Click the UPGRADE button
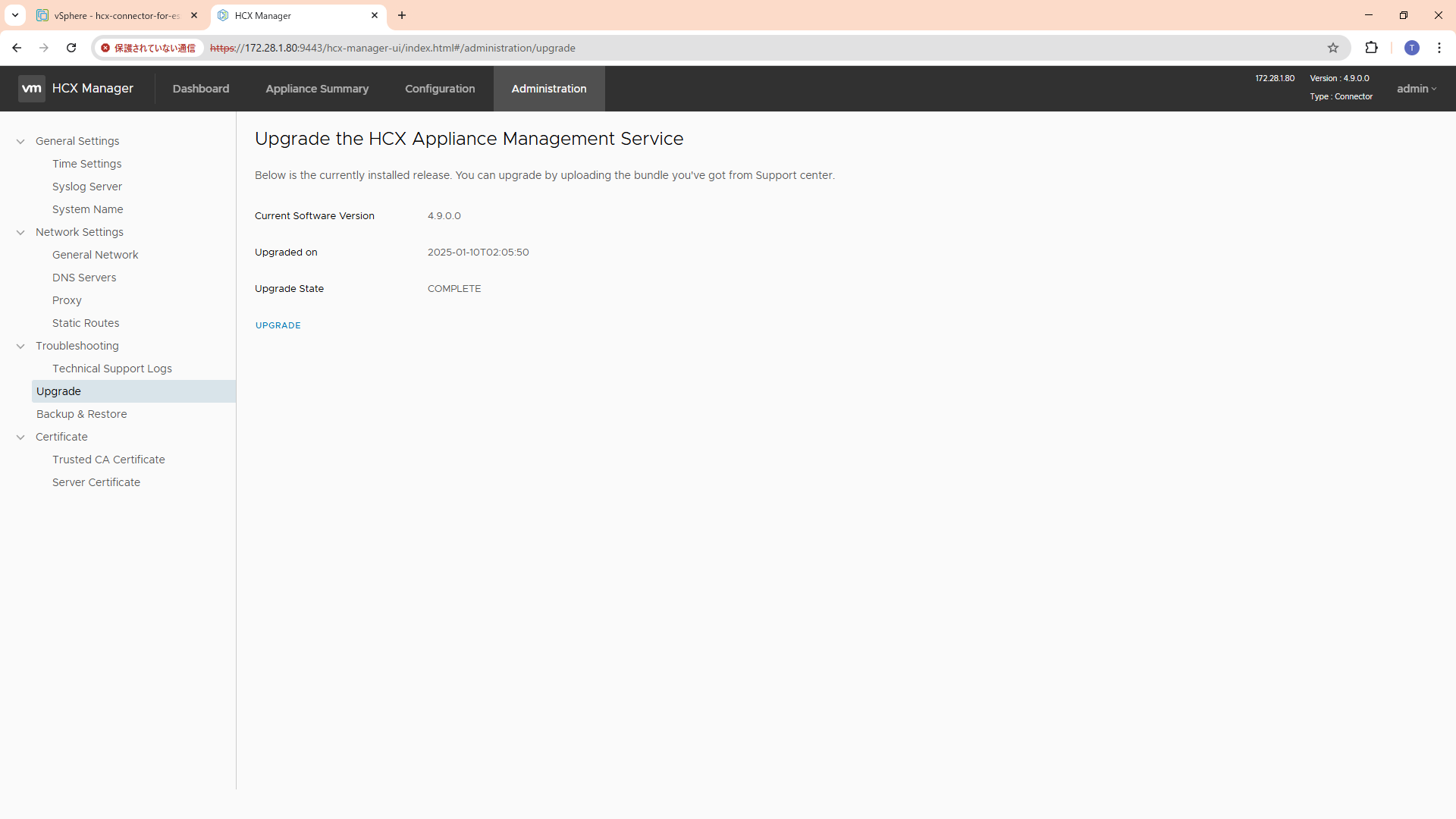This screenshot has width=1456, height=819. click(278, 325)
